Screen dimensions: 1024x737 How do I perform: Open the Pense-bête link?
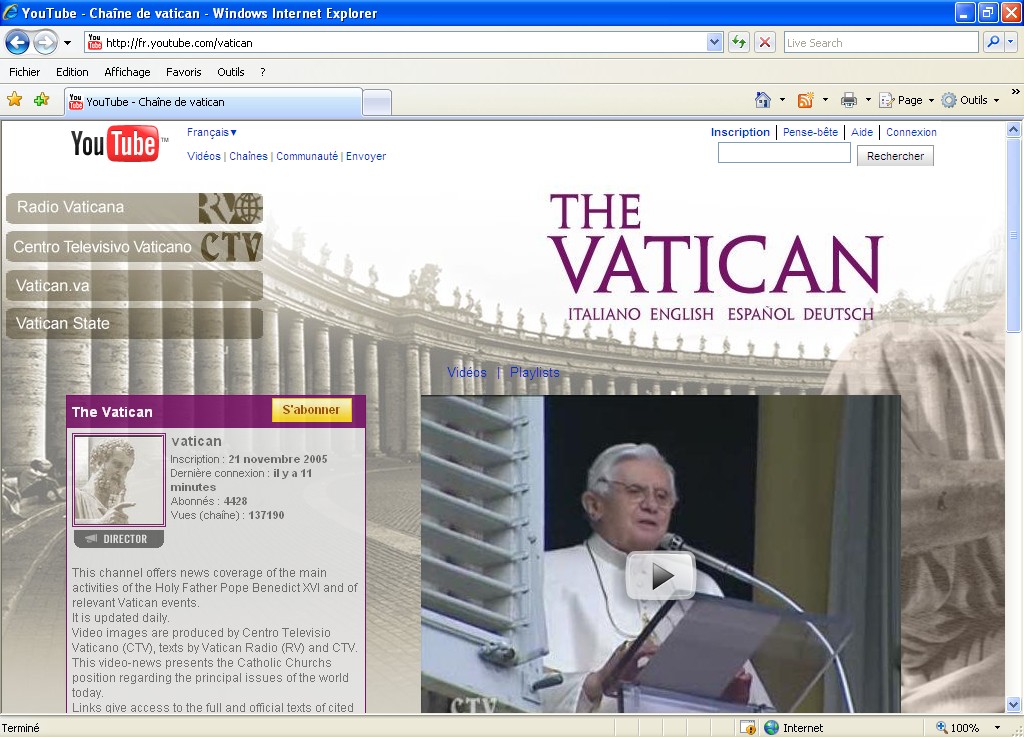pyautogui.click(x=810, y=132)
